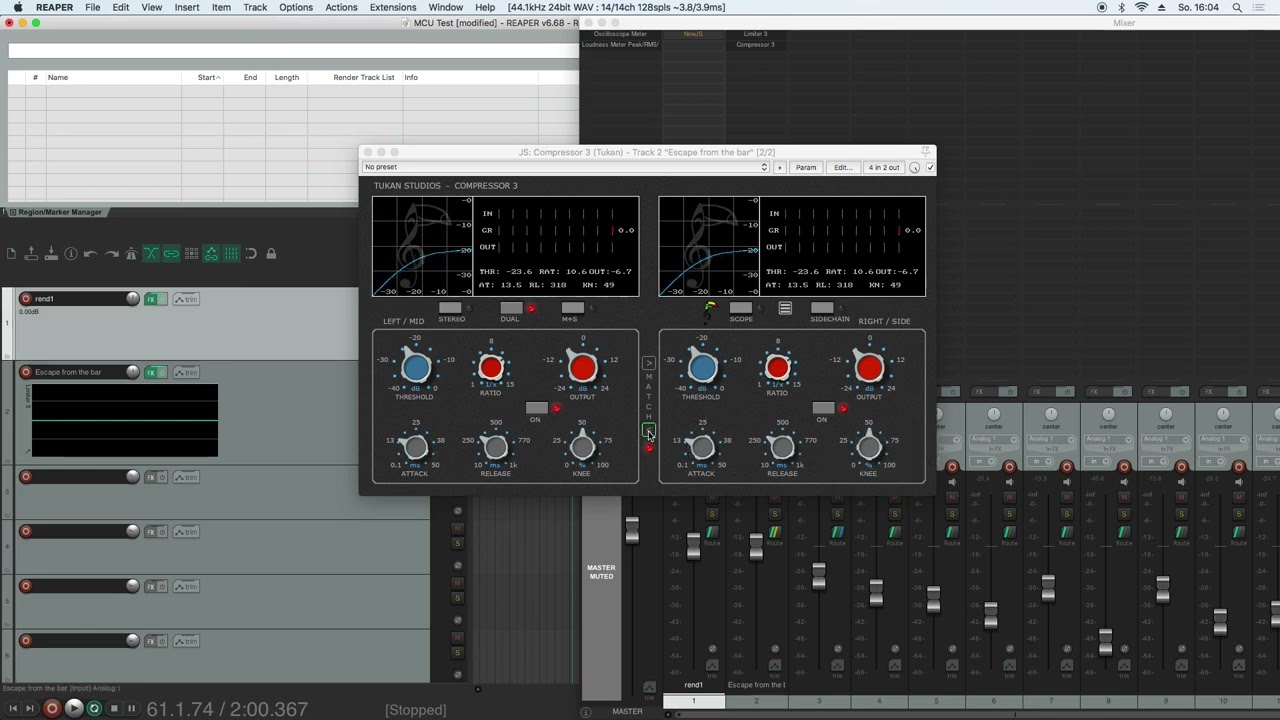Arm record on rend1 track
1280x720 pixels.
(x=26, y=299)
